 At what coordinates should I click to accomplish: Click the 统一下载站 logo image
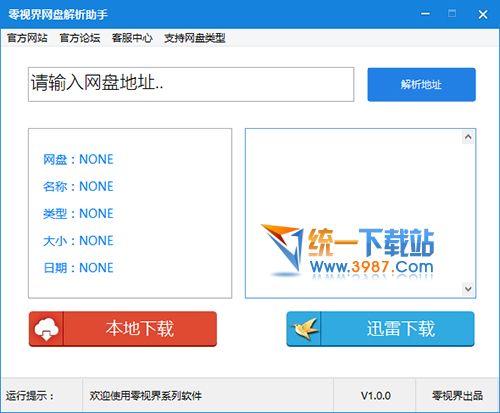pos(347,252)
